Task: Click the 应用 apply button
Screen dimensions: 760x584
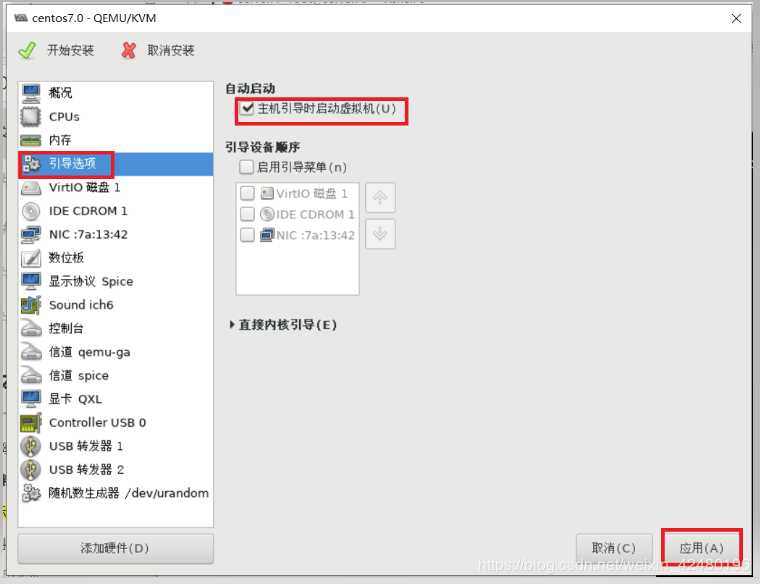Action: coord(701,548)
